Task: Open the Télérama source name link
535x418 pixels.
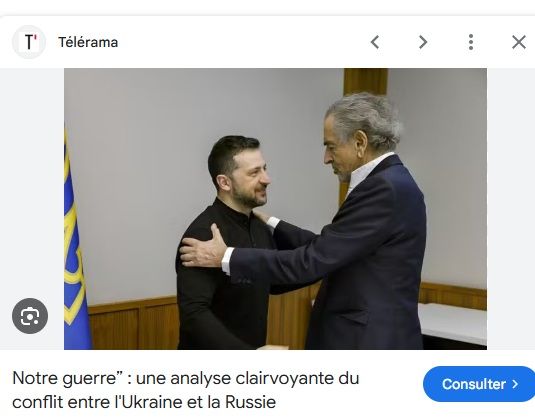Action: (88, 42)
